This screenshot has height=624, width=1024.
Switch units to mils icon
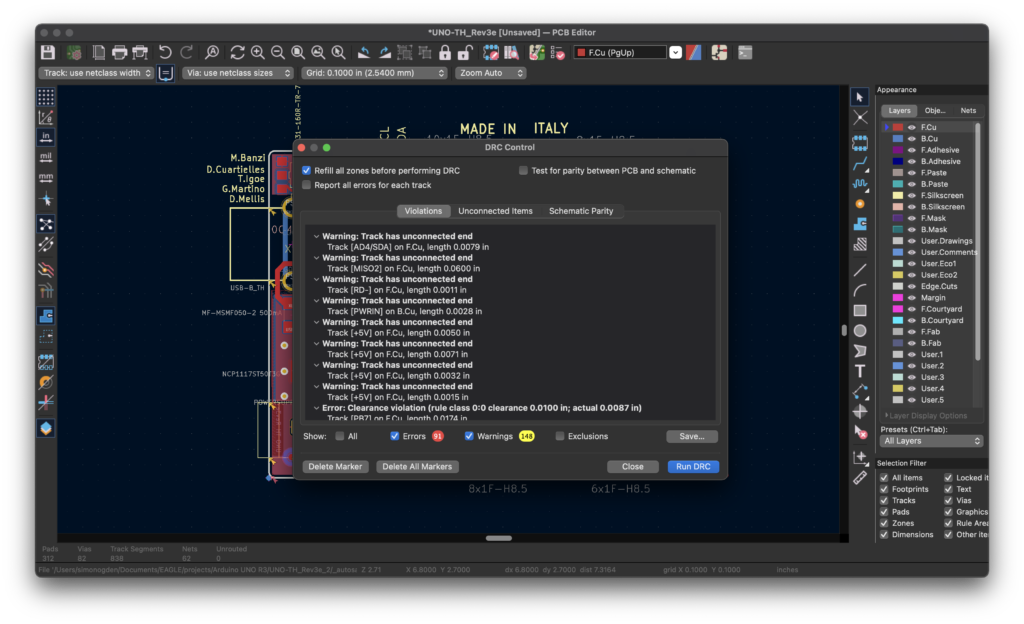46,157
